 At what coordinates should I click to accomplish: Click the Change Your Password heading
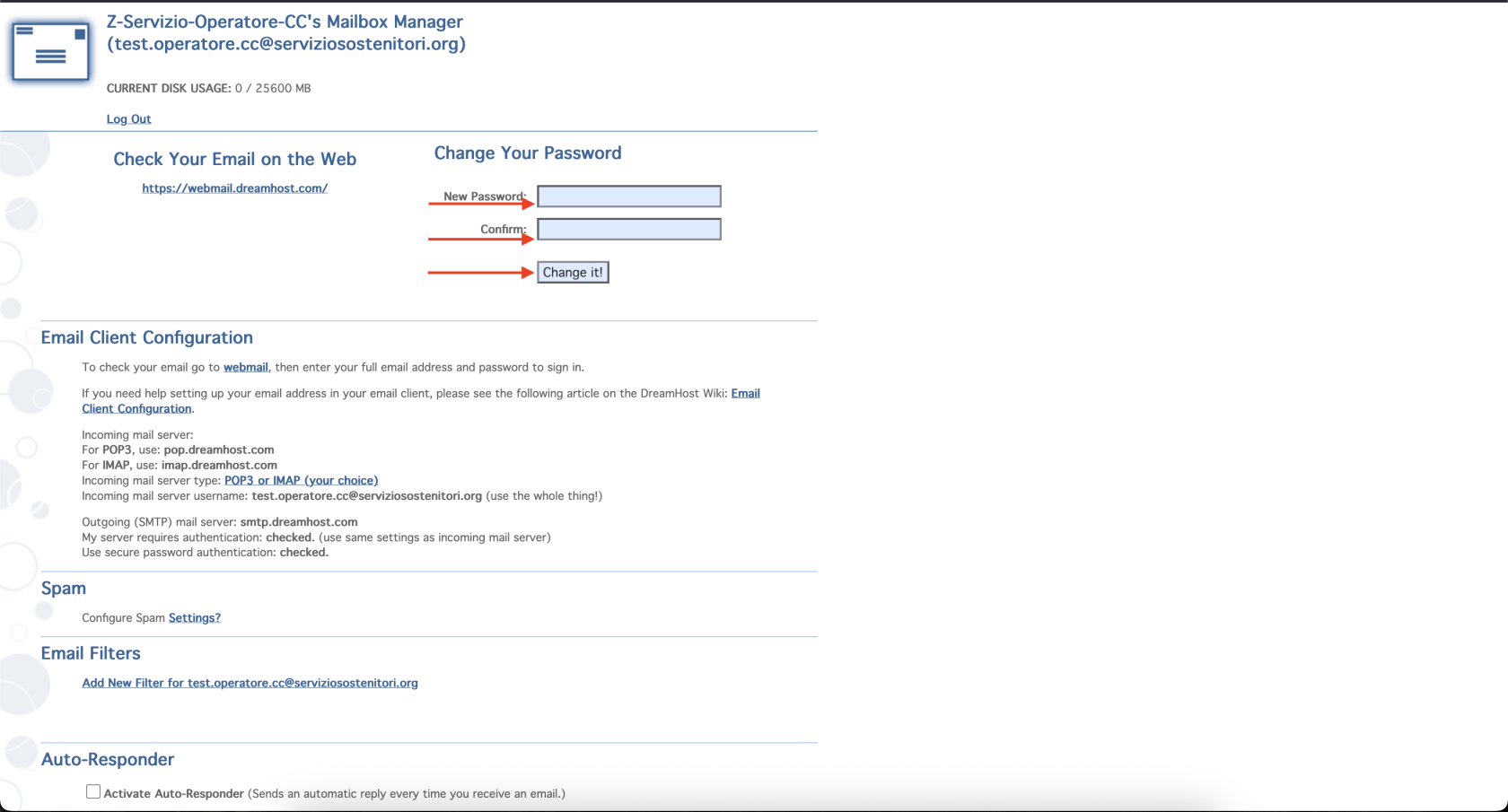pos(528,153)
